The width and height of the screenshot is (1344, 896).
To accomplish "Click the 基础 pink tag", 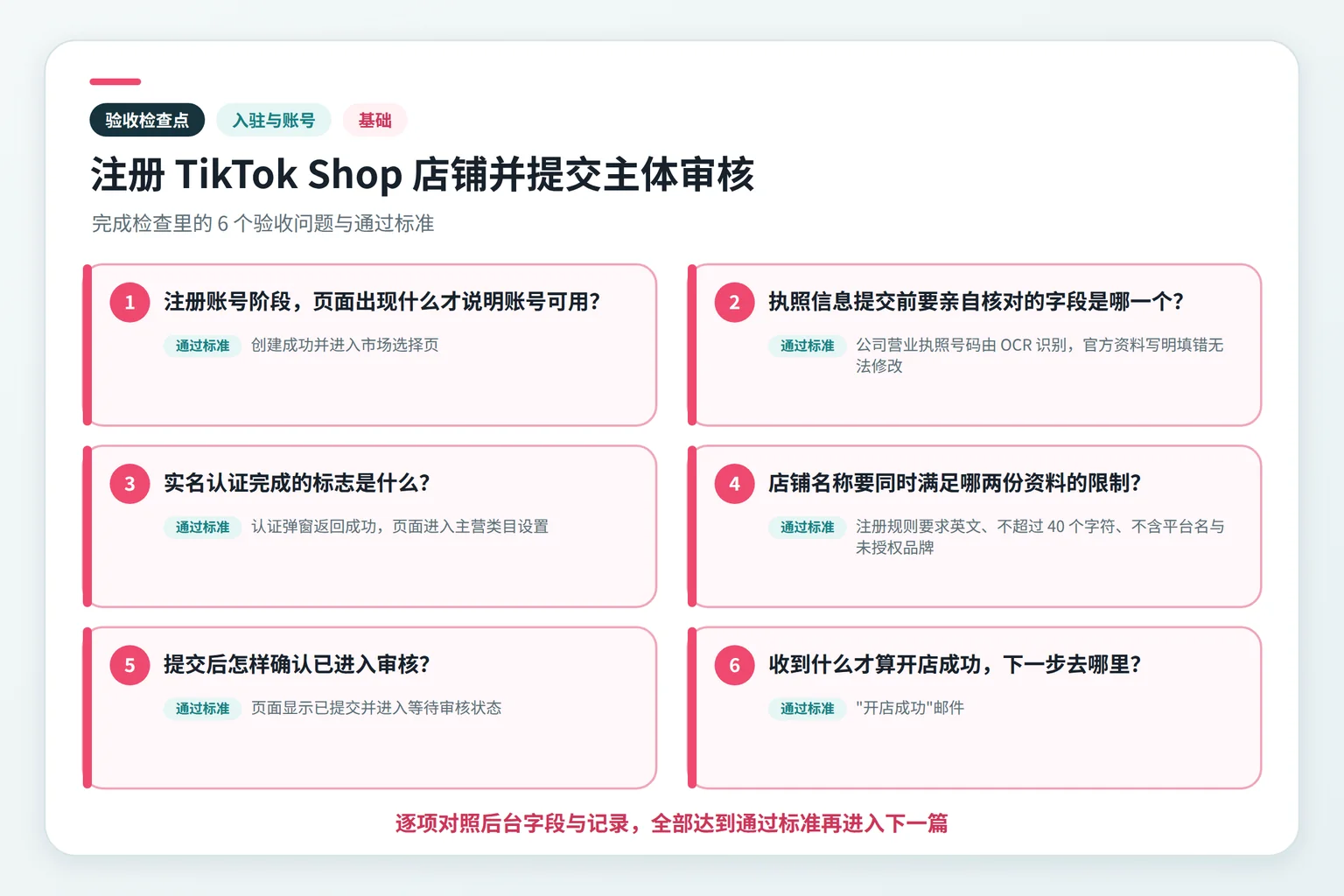I will tap(374, 120).
